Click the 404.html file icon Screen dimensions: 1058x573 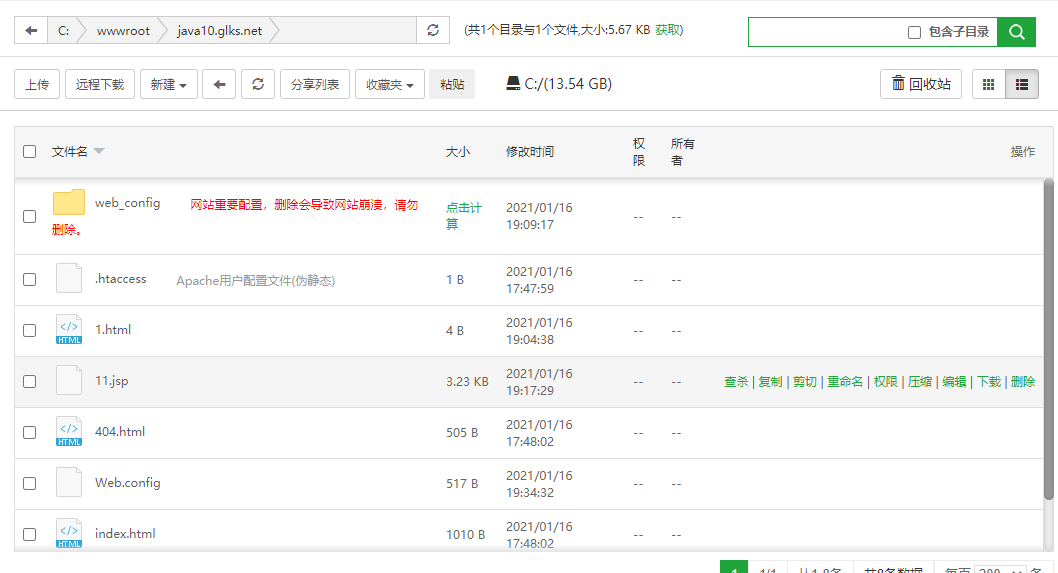69,431
